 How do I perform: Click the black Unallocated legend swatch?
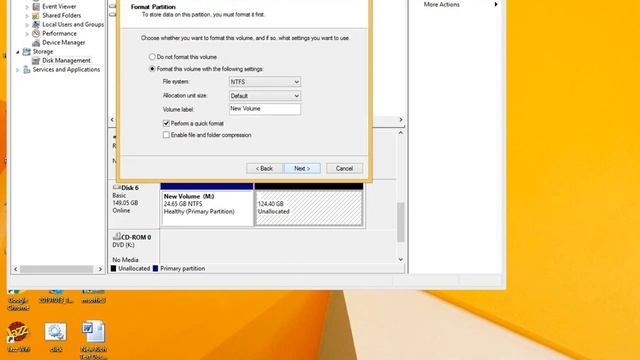[113, 269]
